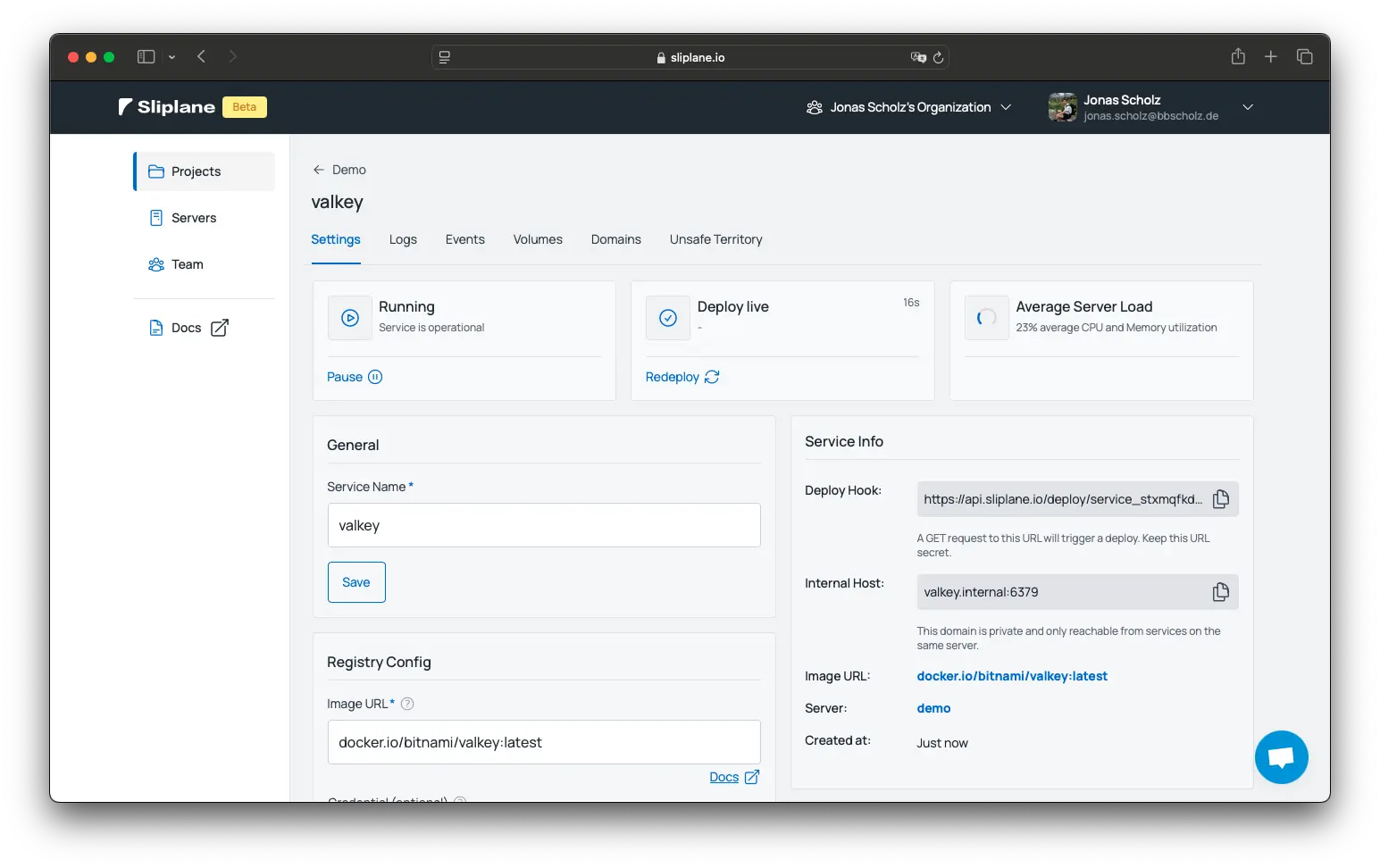This screenshot has height=868, width=1380.
Task: Go back to Demo project
Action: 339,170
